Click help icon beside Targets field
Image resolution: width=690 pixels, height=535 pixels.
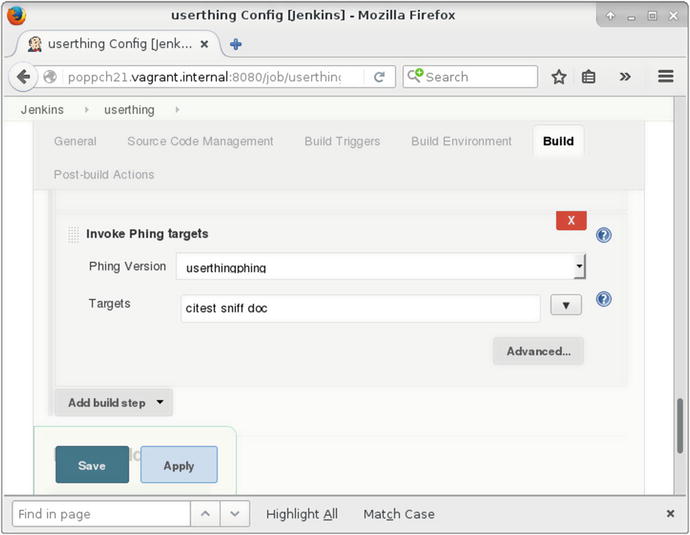click(x=604, y=300)
